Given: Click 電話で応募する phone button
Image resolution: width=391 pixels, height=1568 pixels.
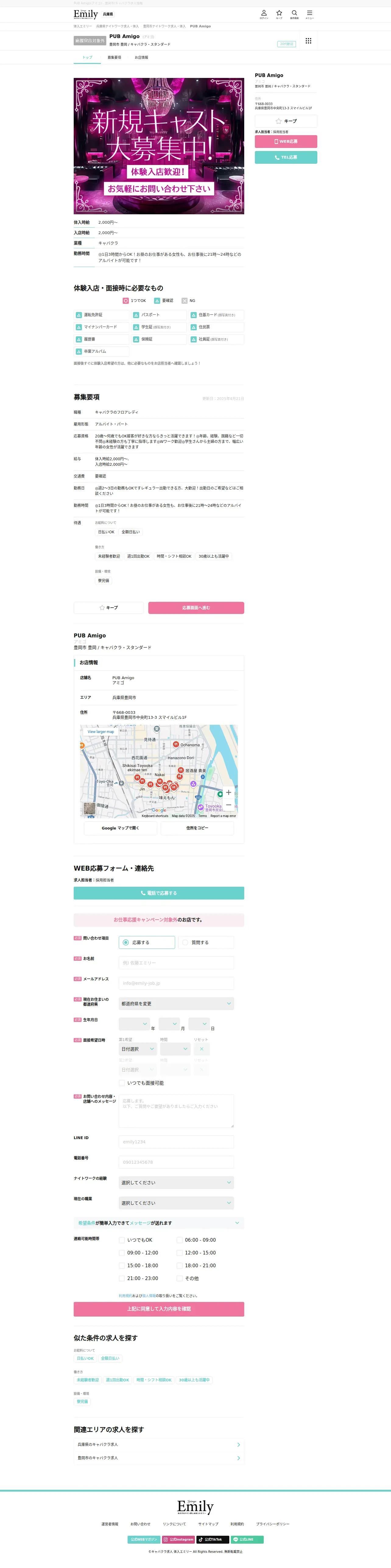Looking at the screenshot, I should pos(159,893).
